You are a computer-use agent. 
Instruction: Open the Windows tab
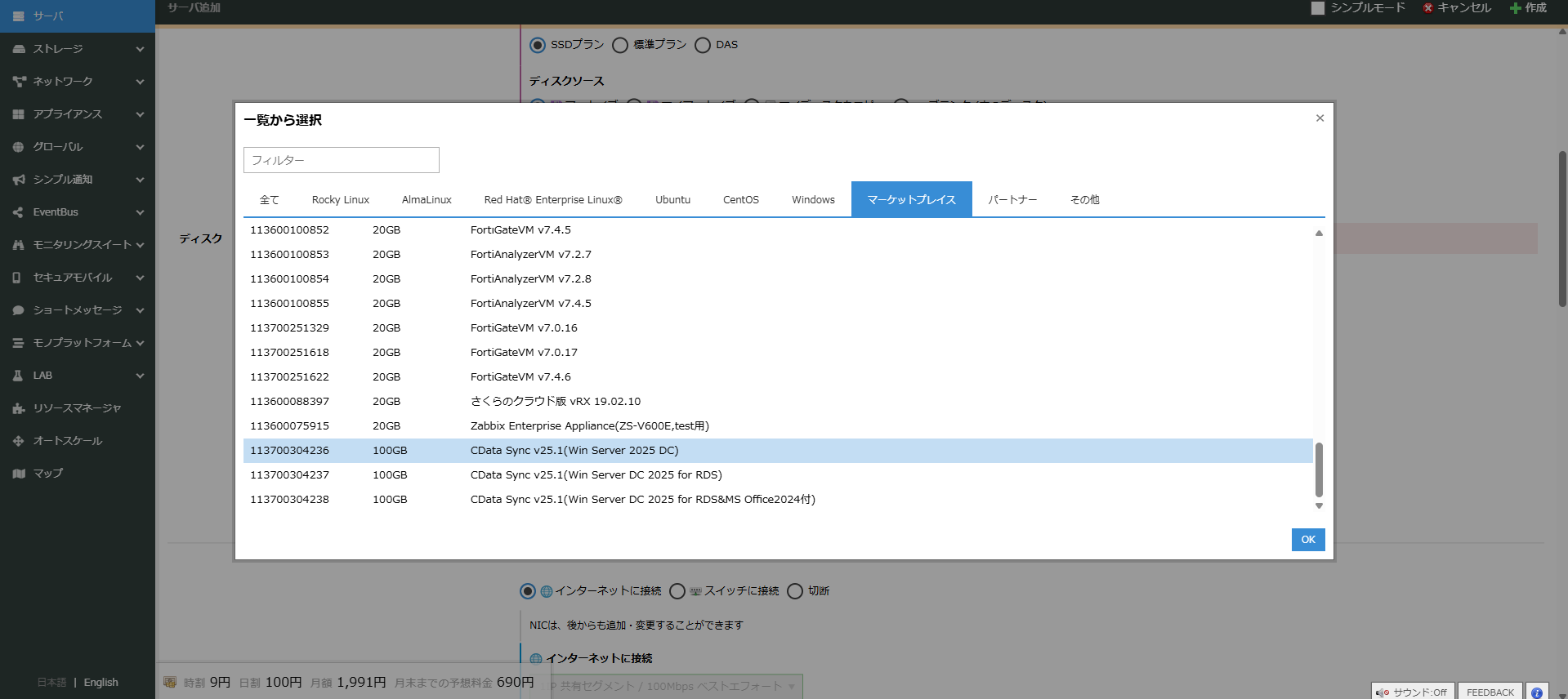[x=813, y=200]
